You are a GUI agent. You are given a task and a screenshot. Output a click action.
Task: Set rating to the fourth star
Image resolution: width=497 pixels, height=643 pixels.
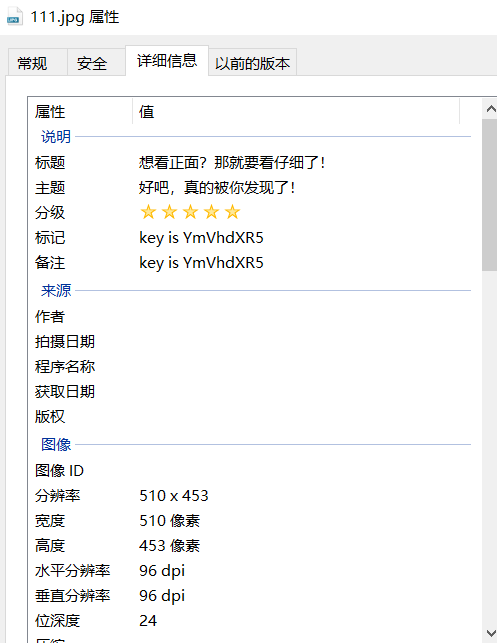211,212
